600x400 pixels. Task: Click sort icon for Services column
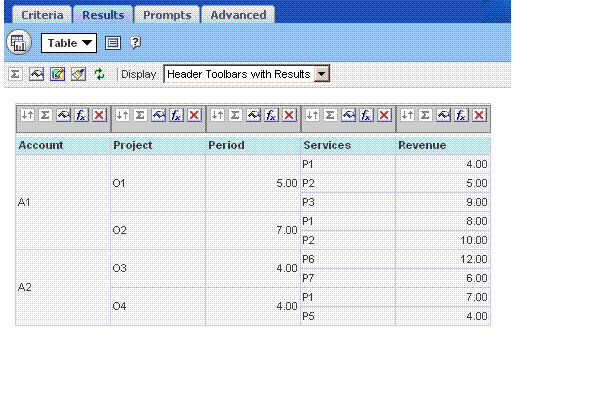coord(312,115)
